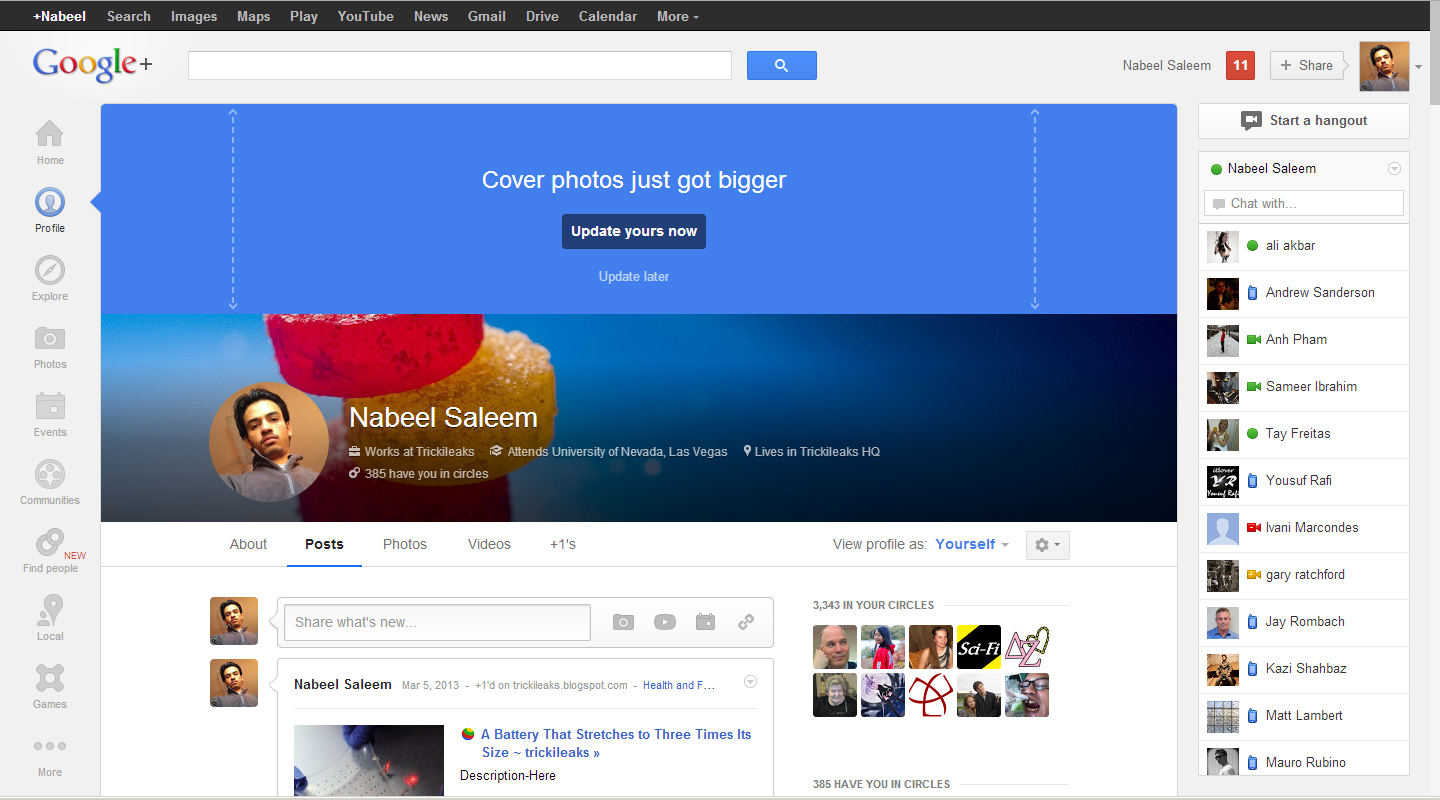Screen dimensions: 1440x800
Task: Switch to the +1's tab
Action: click(x=563, y=545)
